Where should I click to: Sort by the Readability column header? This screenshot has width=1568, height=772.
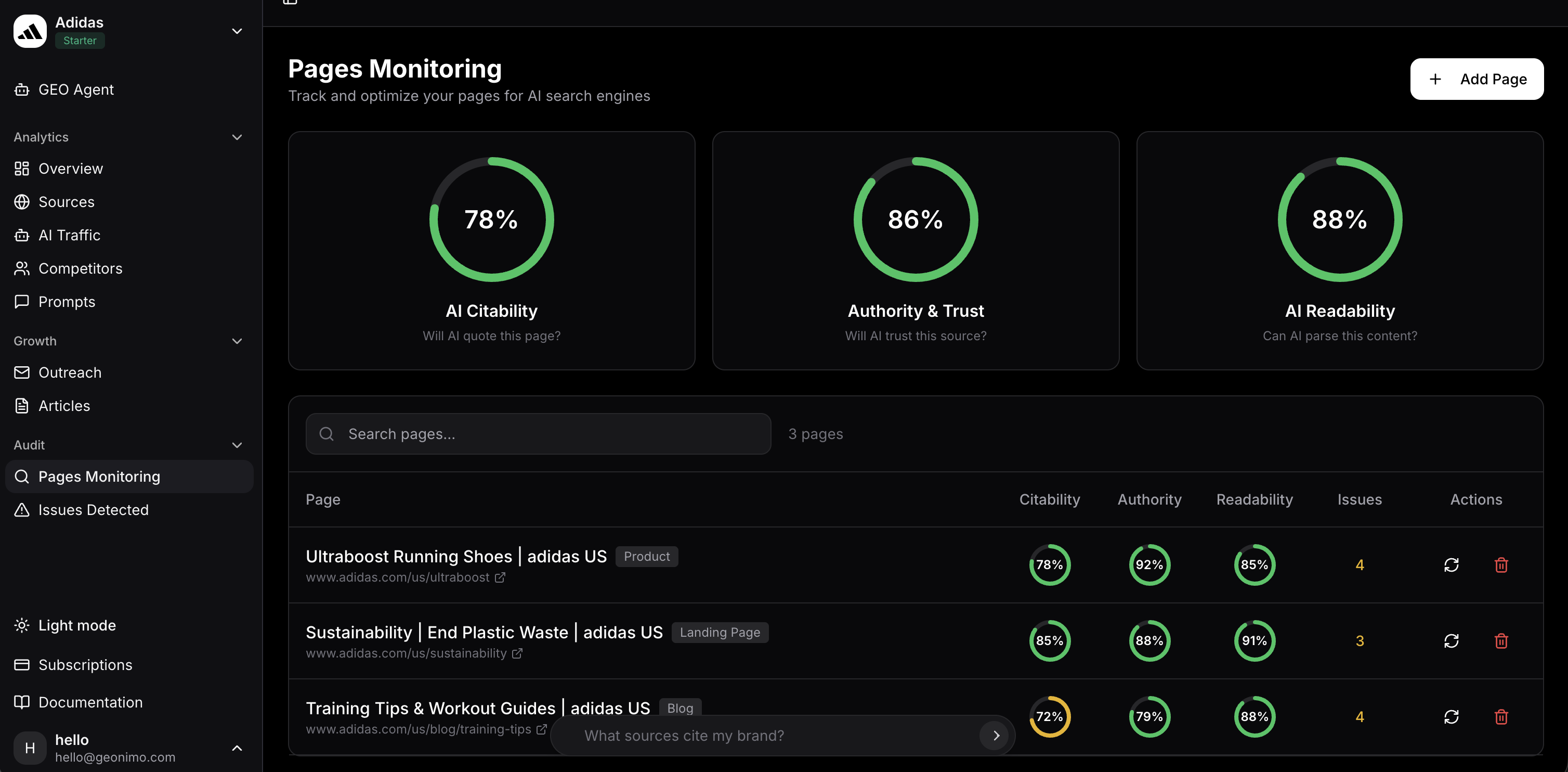click(x=1255, y=500)
